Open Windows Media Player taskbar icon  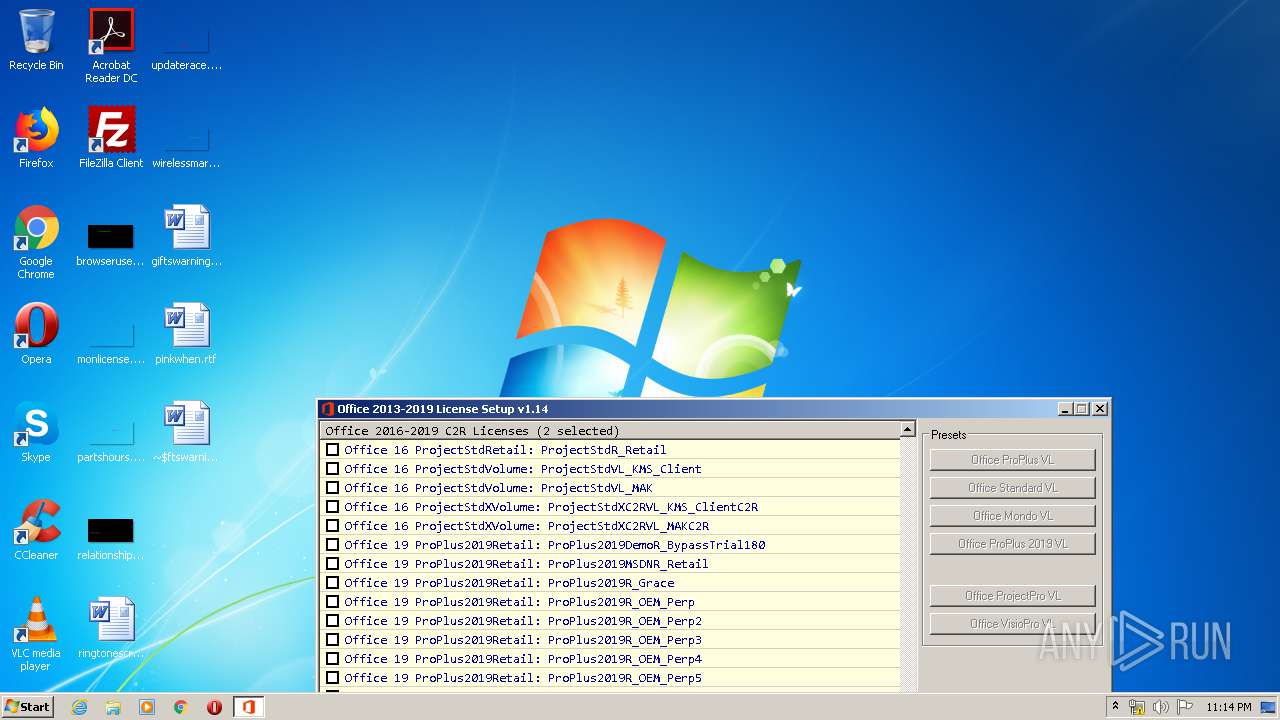click(x=147, y=707)
